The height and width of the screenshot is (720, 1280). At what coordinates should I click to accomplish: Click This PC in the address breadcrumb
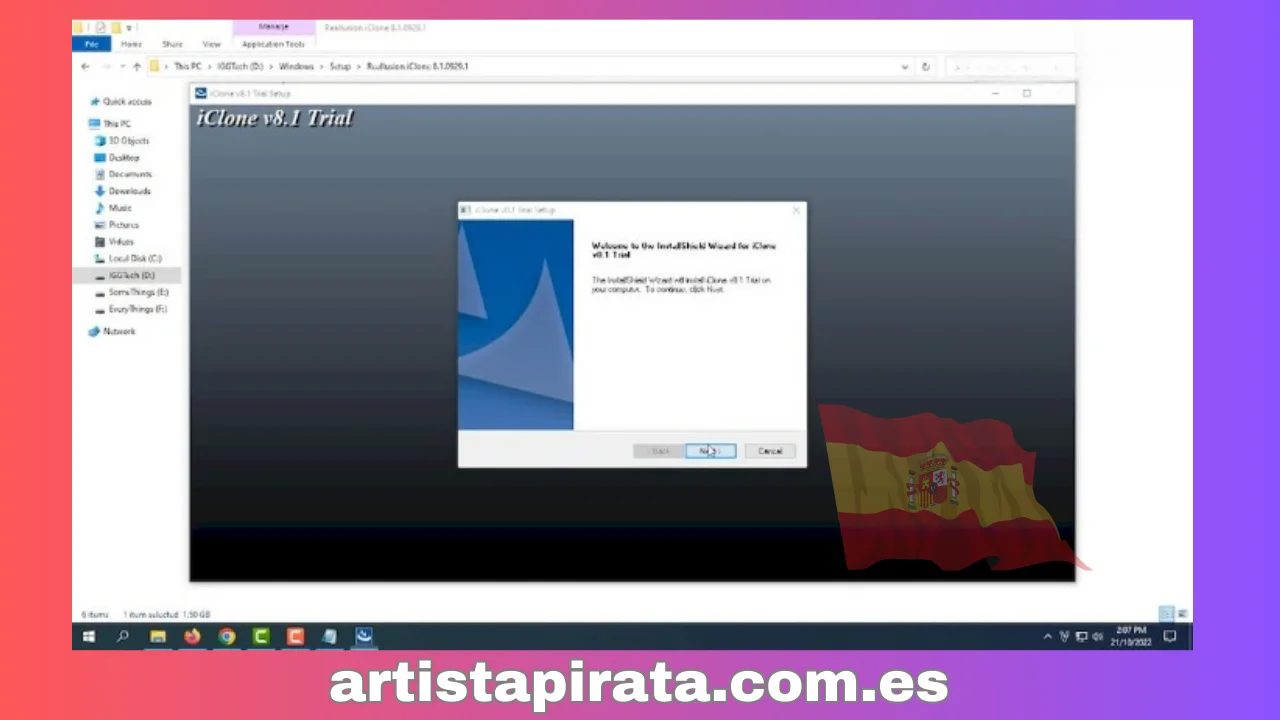pyautogui.click(x=187, y=66)
